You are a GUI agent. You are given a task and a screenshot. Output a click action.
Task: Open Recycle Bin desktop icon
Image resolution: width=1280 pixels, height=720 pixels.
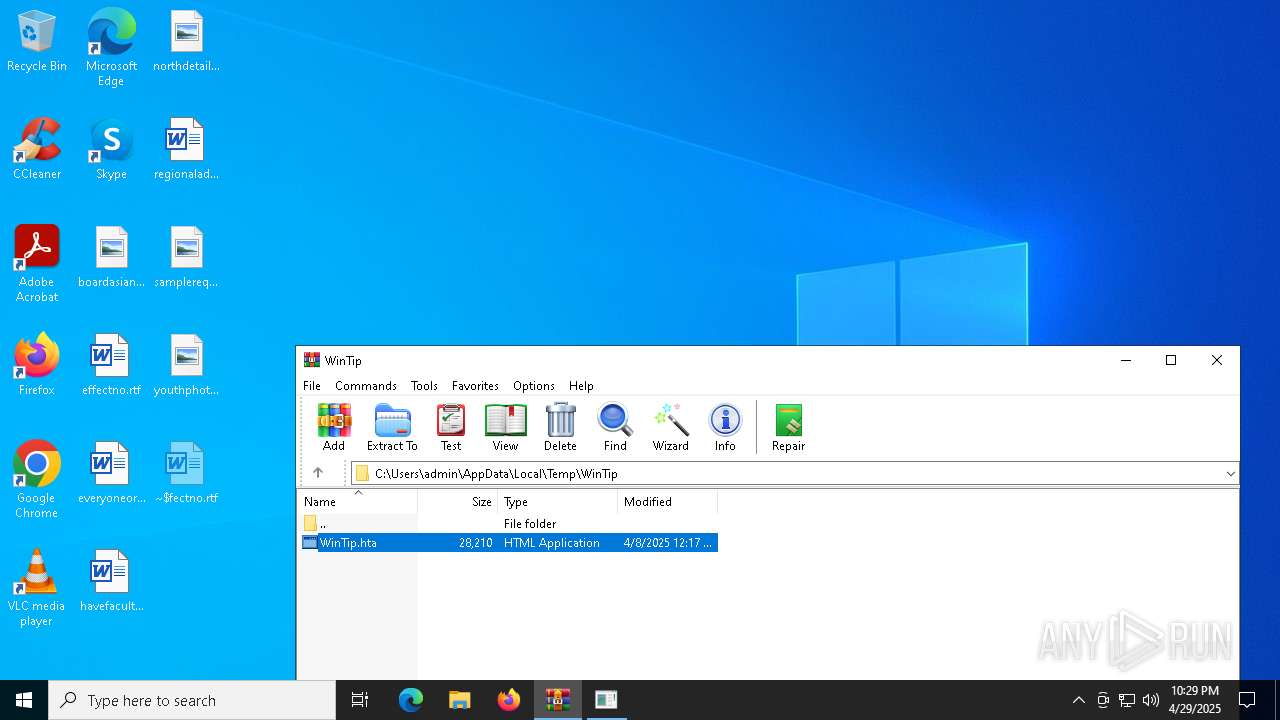pyautogui.click(x=37, y=41)
